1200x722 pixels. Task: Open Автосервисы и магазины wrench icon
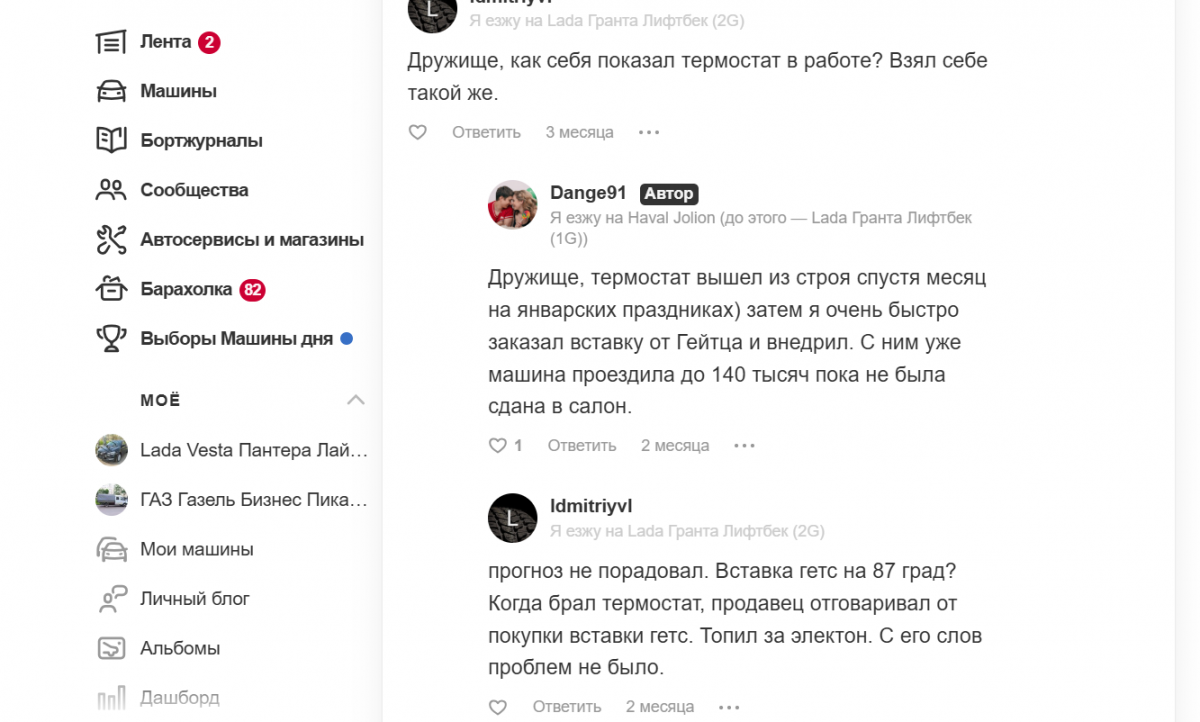pyautogui.click(x=110, y=240)
